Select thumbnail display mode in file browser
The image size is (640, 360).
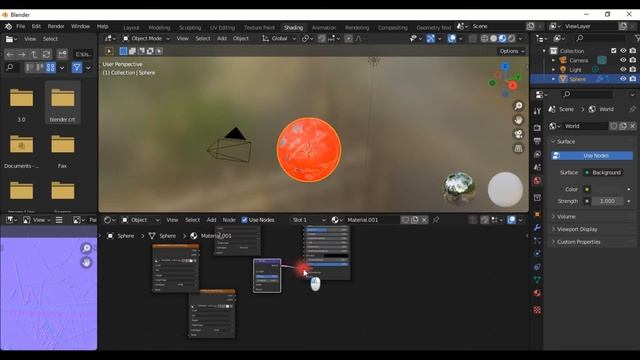click(51, 68)
